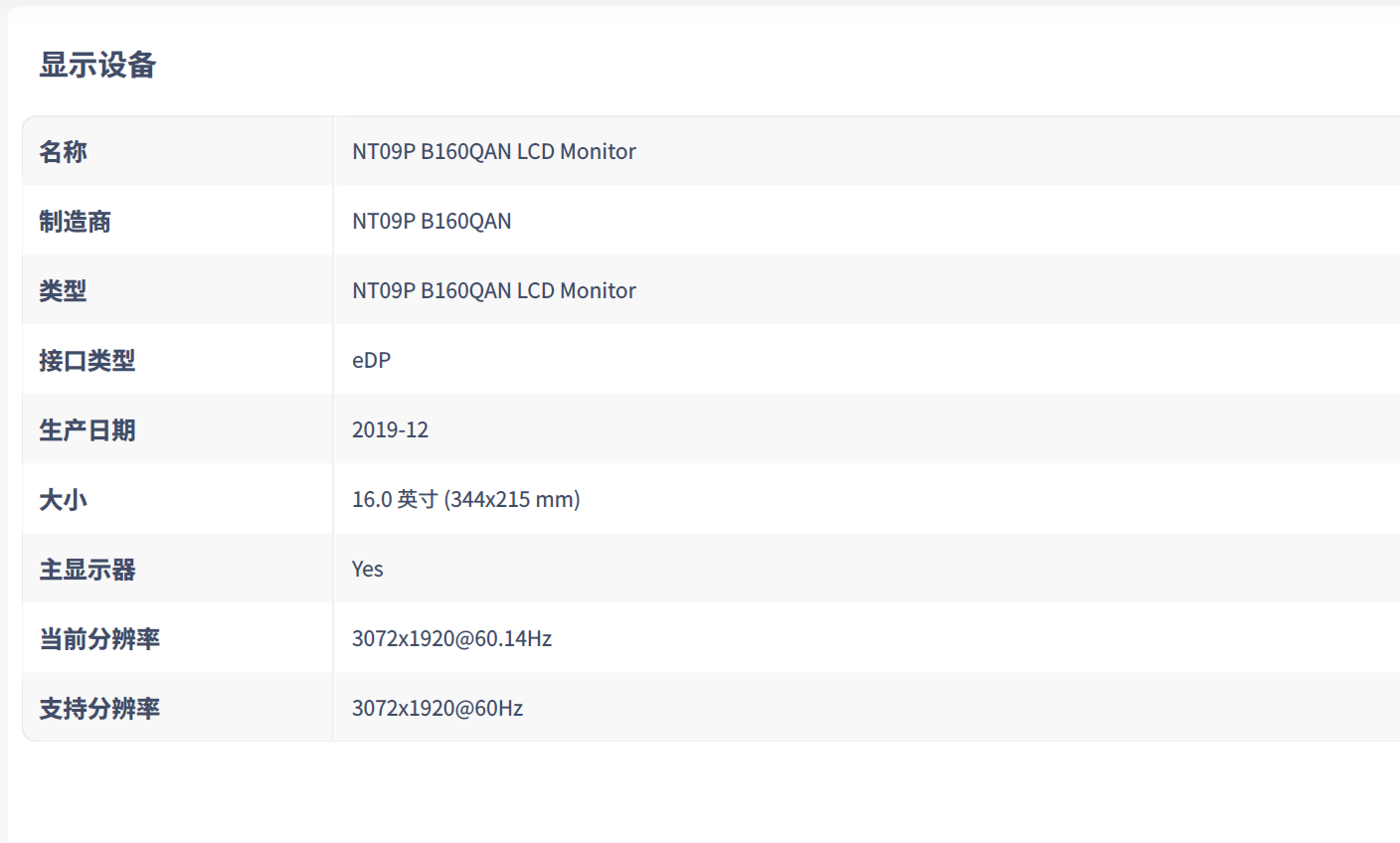Select the eDP interface value
The image size is (1400, 843).
[371, 361]
